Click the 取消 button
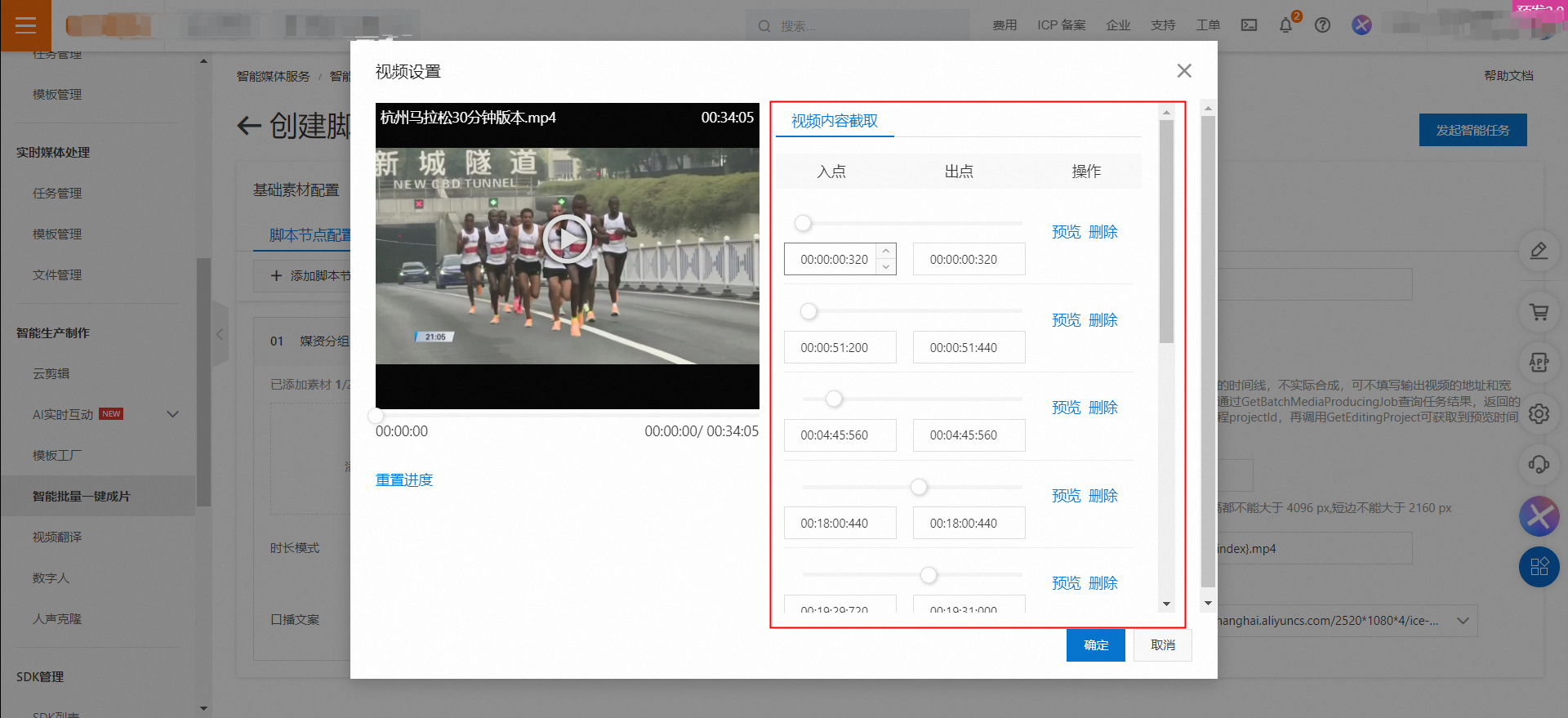This screenshot has width=1568, height=718. (x=1163, y=645)
